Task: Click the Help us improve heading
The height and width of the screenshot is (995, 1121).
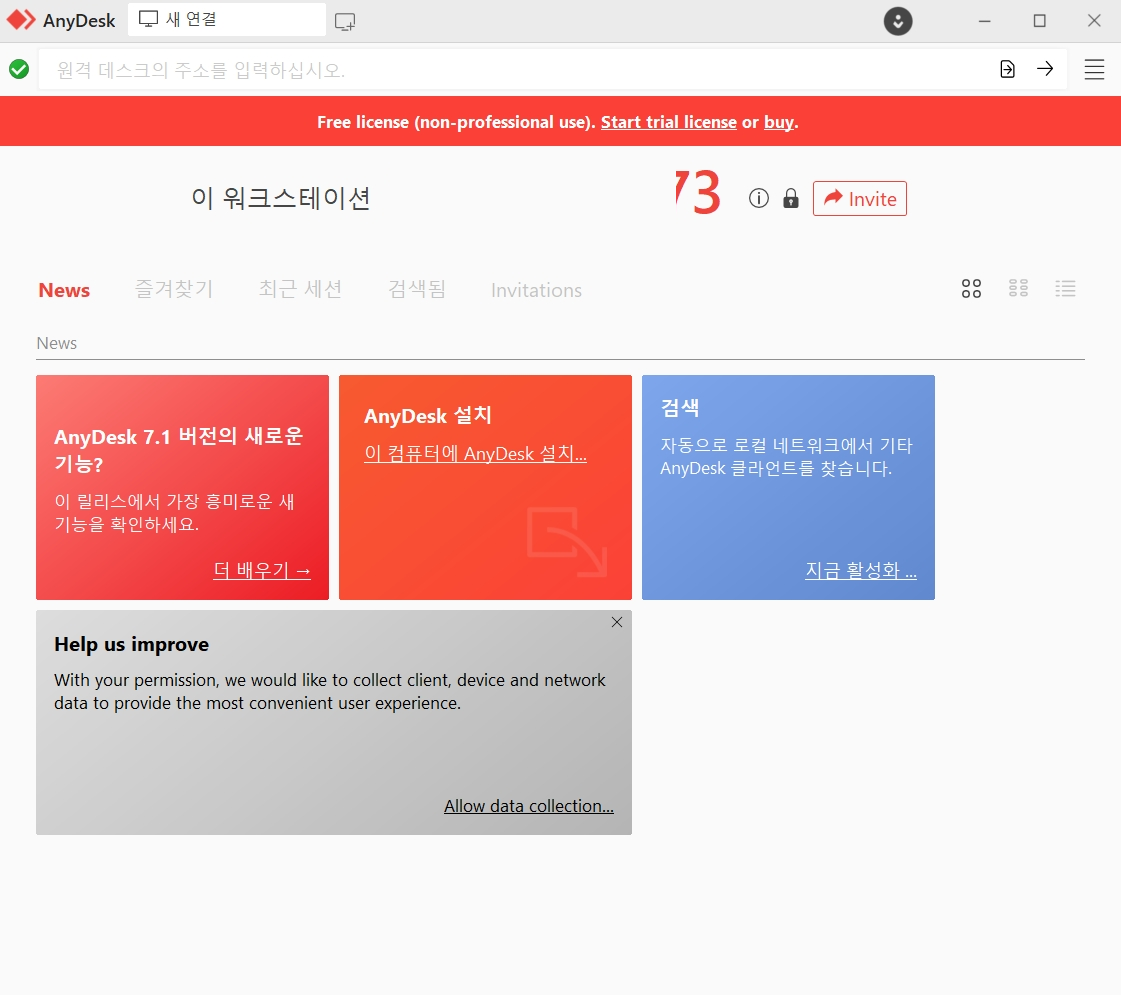Action: tap(132, 644)
